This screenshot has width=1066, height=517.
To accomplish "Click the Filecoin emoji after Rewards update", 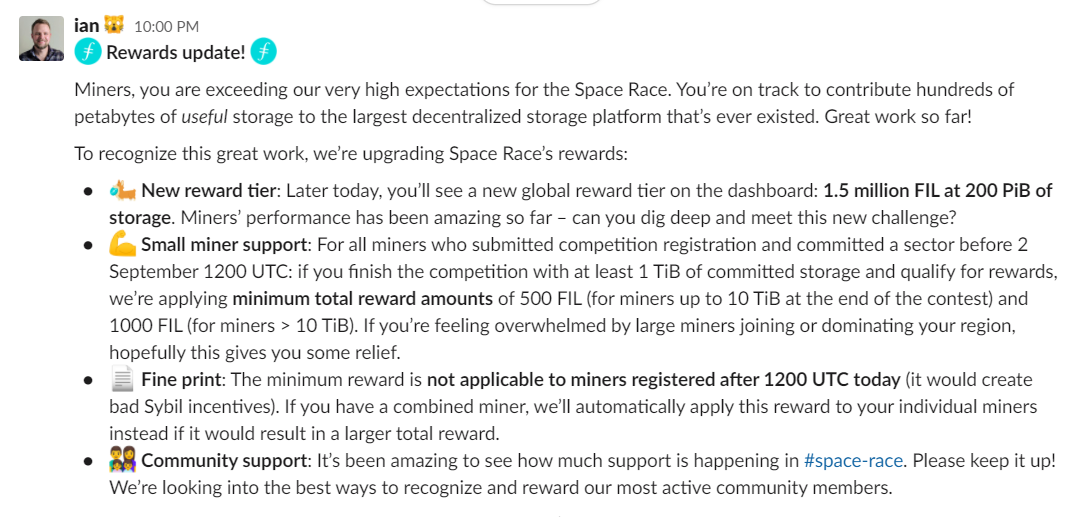I will pyautogui.click(x=263, y=52).
